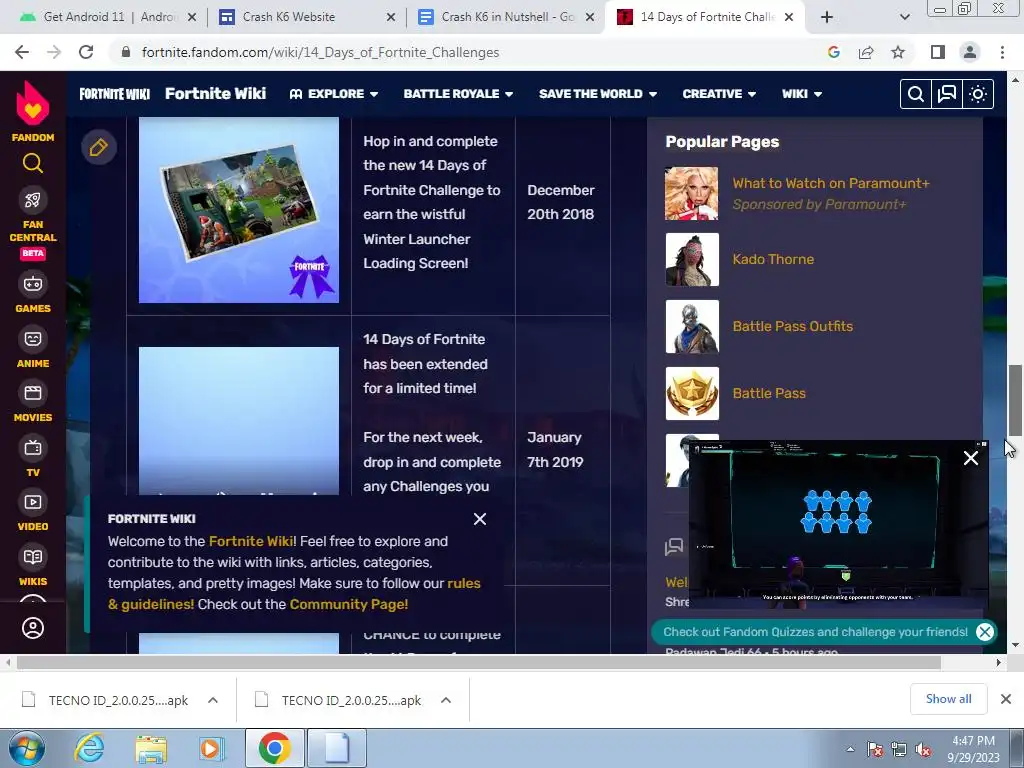Open the wiki Discuss speech-bubble icon

point(946,94)
